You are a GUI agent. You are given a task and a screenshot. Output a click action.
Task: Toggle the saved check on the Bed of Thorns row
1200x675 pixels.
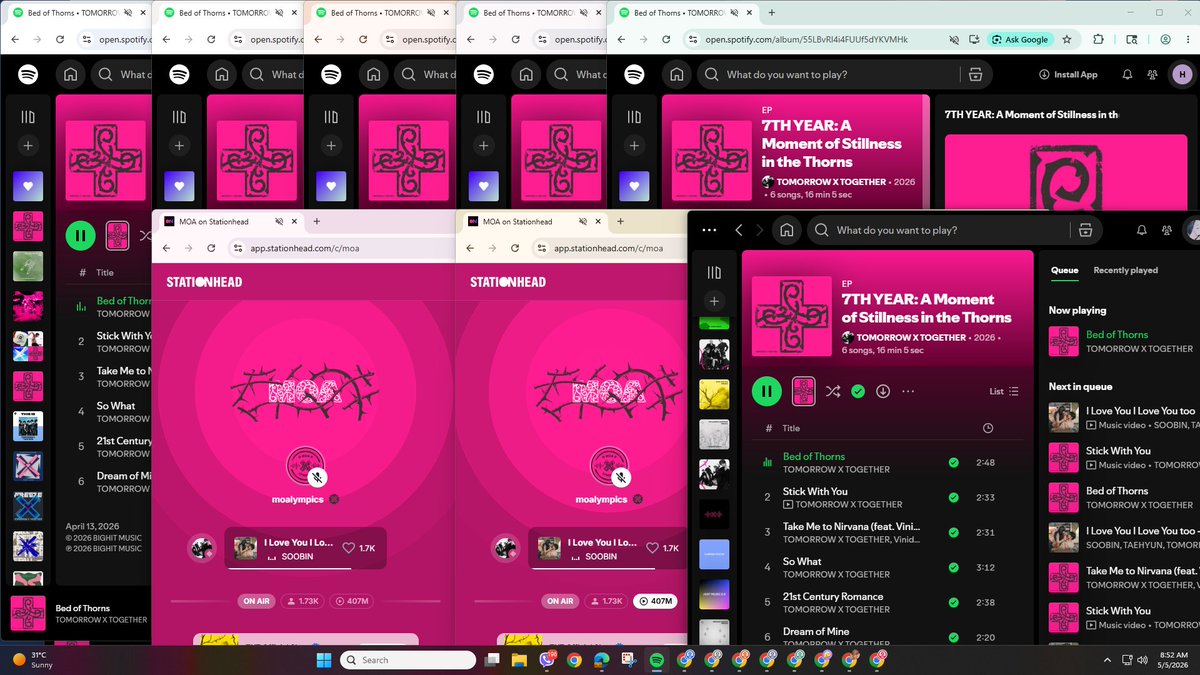(x=953, y=463)
